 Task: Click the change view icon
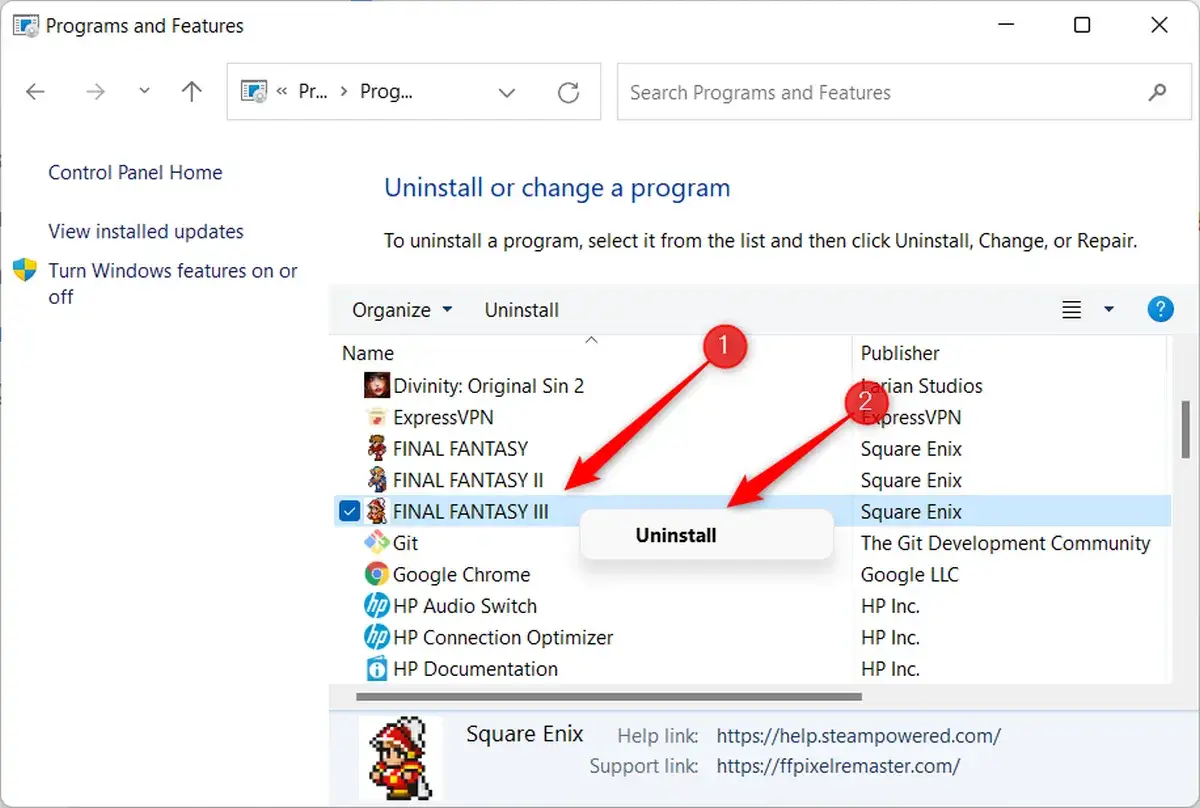[1072, 310]
